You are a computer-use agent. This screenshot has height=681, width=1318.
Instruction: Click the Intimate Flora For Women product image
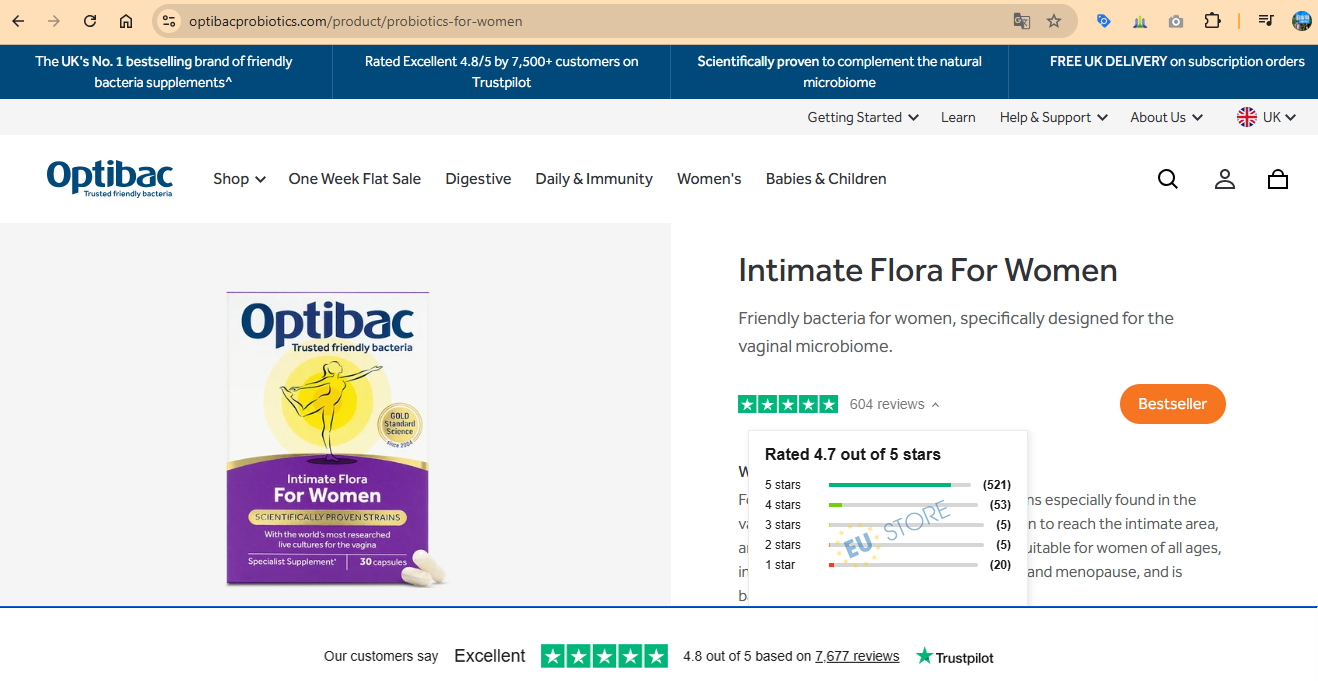[335, 440]
